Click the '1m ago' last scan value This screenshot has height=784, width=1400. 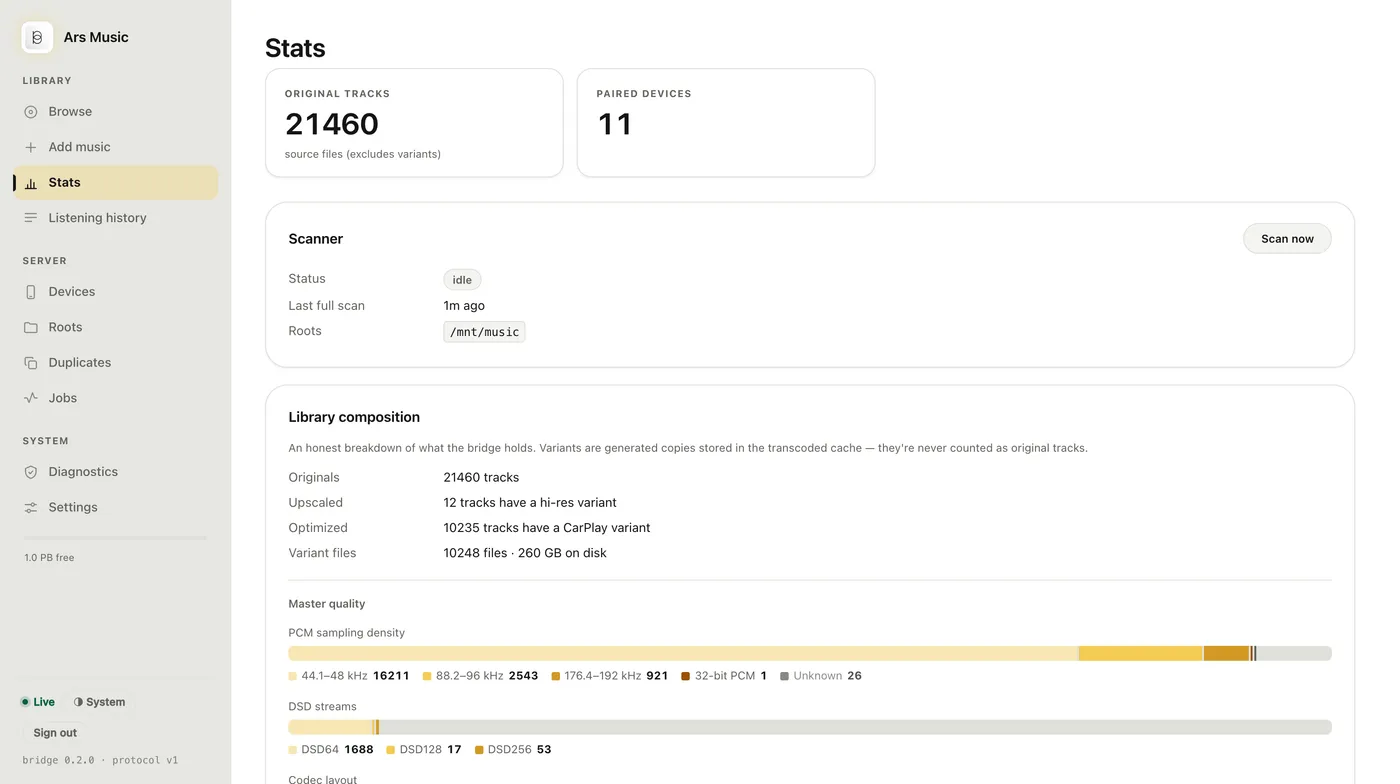pyautogui.click(x=464, y=306)
